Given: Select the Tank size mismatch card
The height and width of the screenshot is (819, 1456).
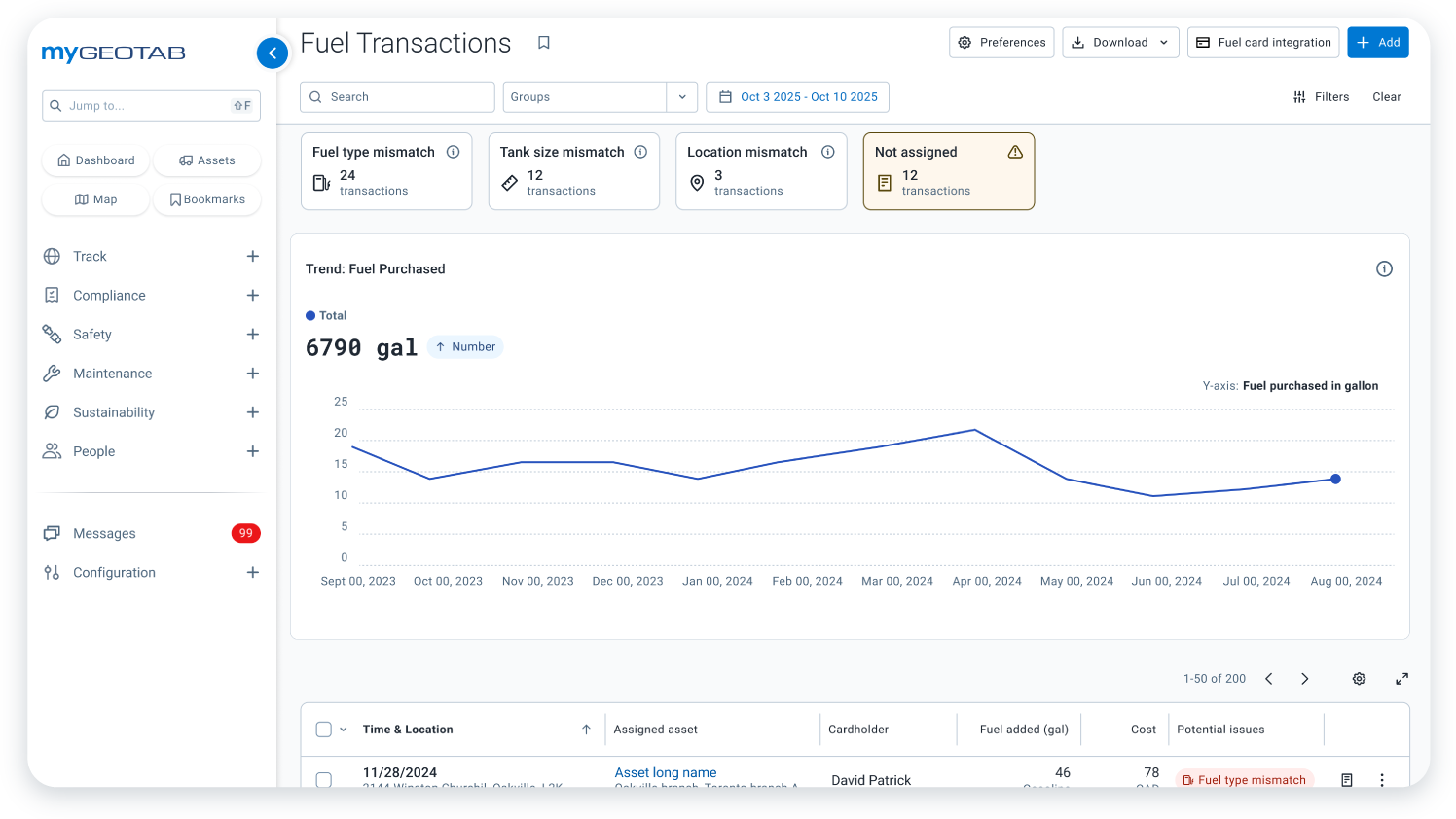Looking at the screenshot, I should tap(574, 171).
